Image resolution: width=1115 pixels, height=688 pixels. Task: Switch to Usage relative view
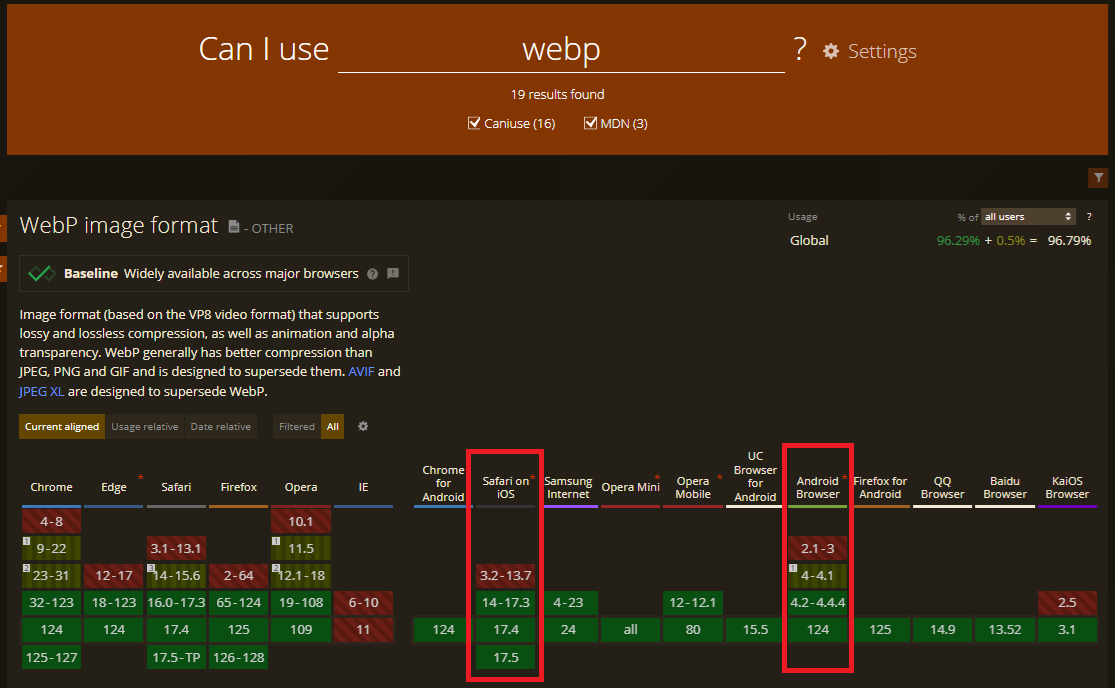coord(144,426)
